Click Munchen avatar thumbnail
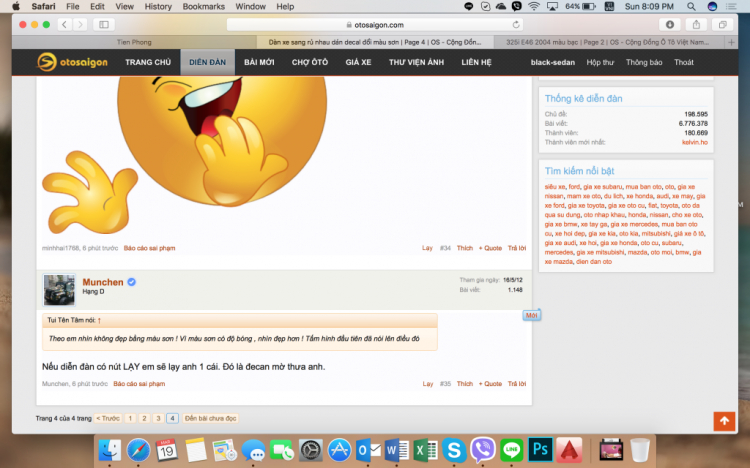 point(59,290)
